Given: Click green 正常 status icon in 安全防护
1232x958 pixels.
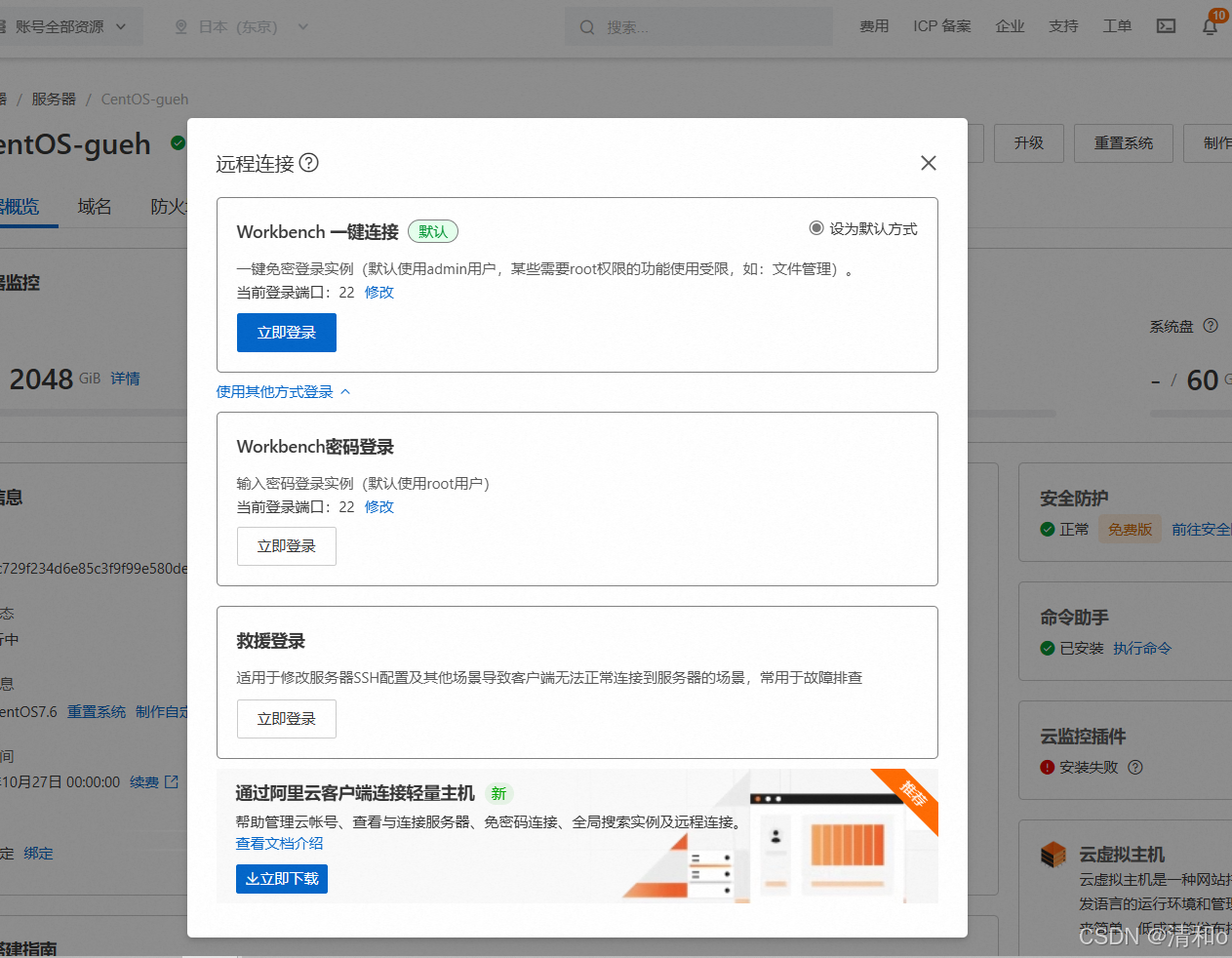Looking at the screenshot, I should point(1048,530).
